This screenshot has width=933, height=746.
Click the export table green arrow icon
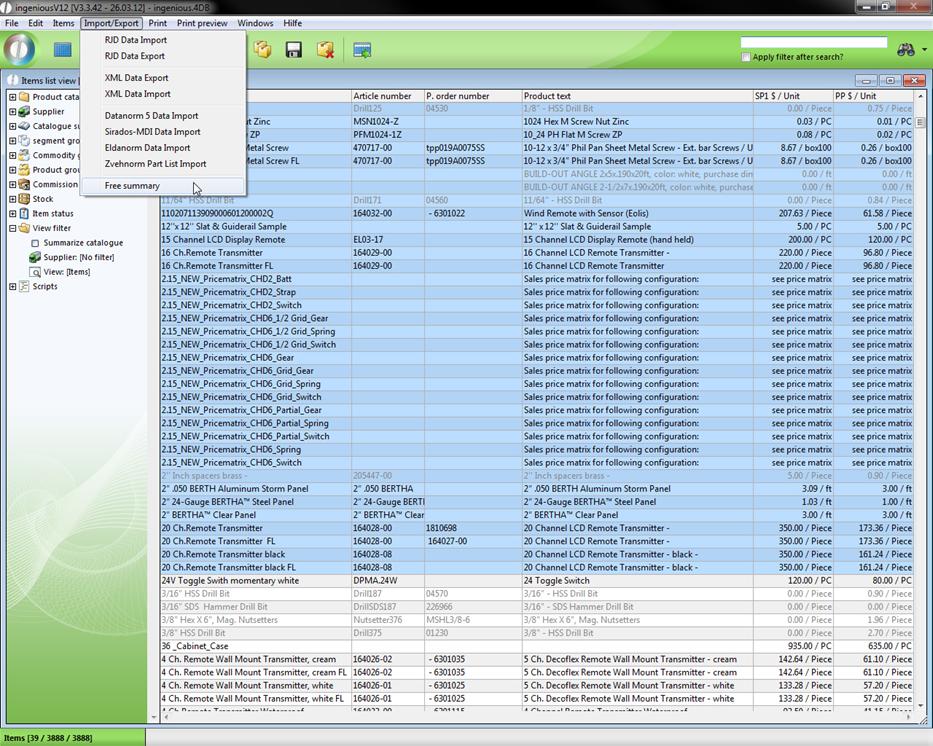(x=362, y=49)
